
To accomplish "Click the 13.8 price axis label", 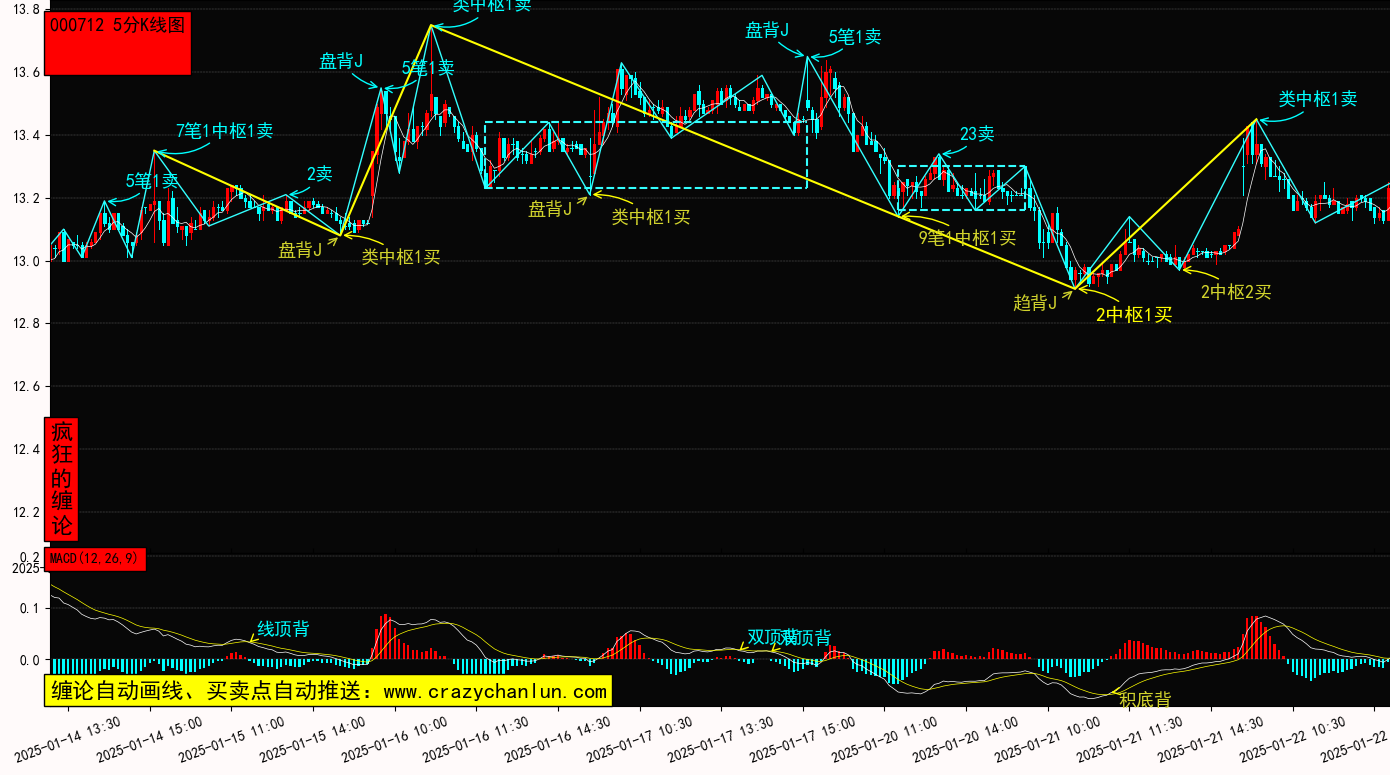I will 23,10.
